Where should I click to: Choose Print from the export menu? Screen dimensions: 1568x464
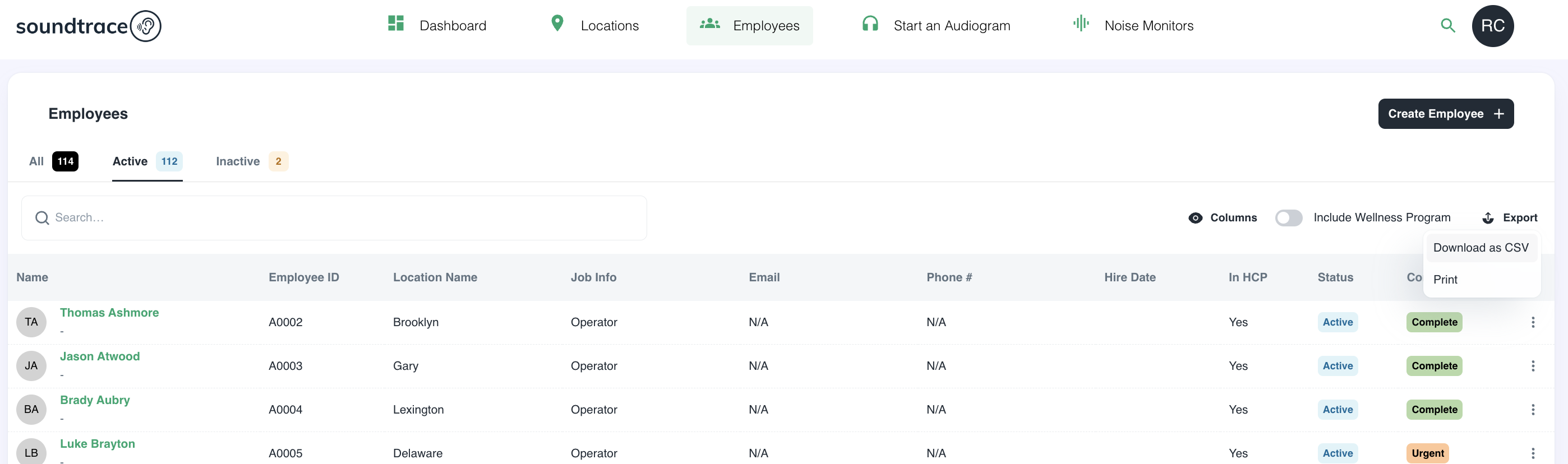pyautogui.click(x=1481, y=280)
